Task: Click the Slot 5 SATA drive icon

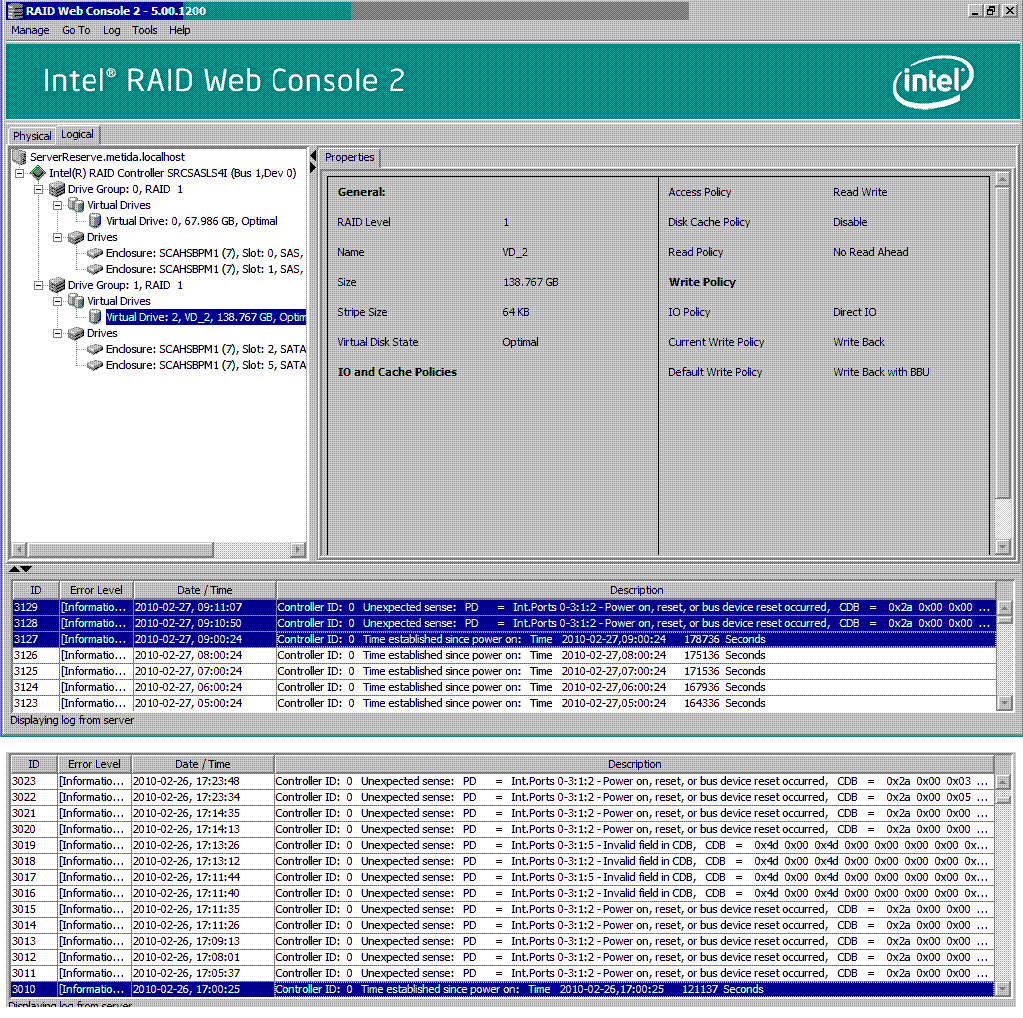Action: coord(95,365)
